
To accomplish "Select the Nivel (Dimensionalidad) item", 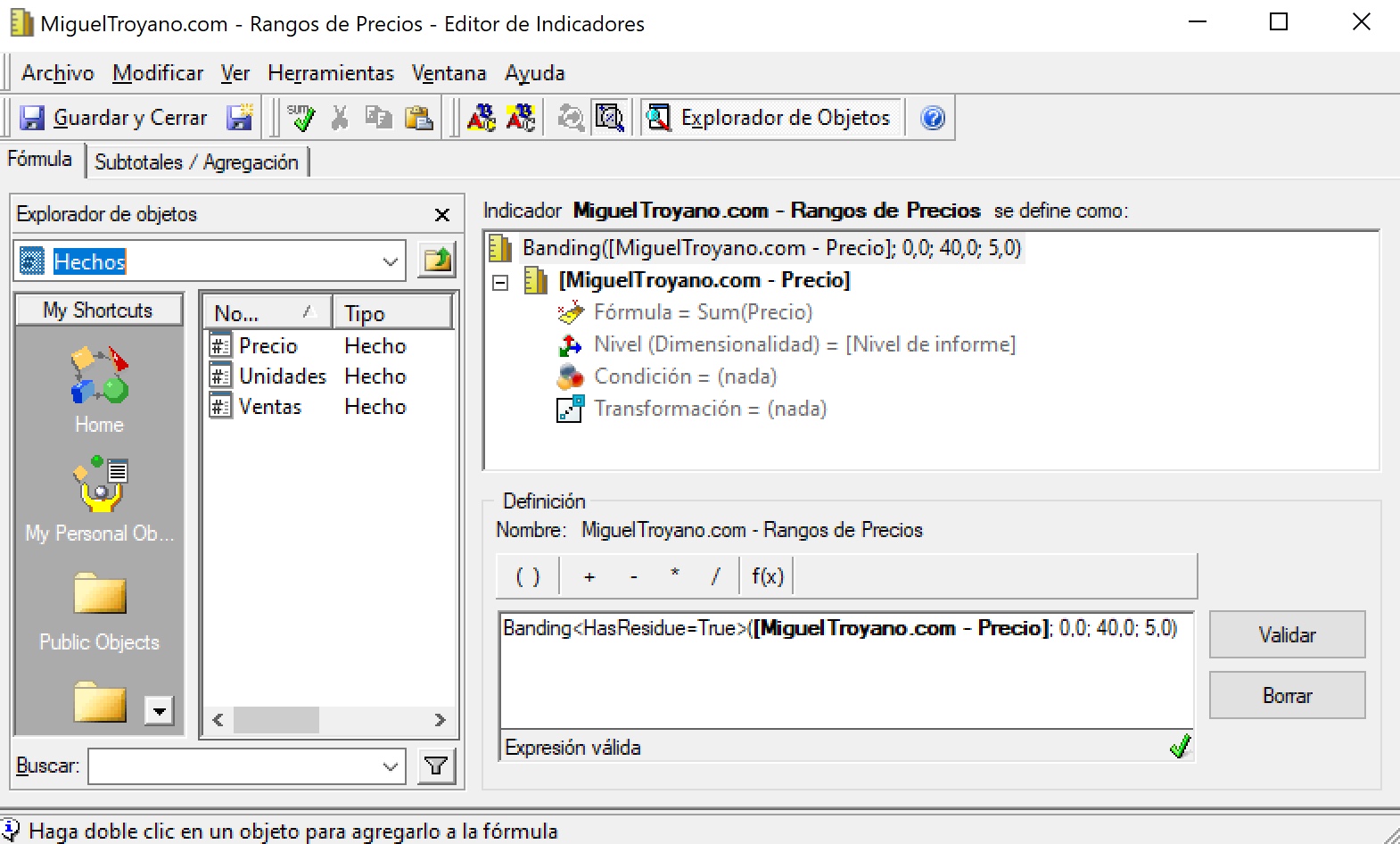I will point(804,344).
